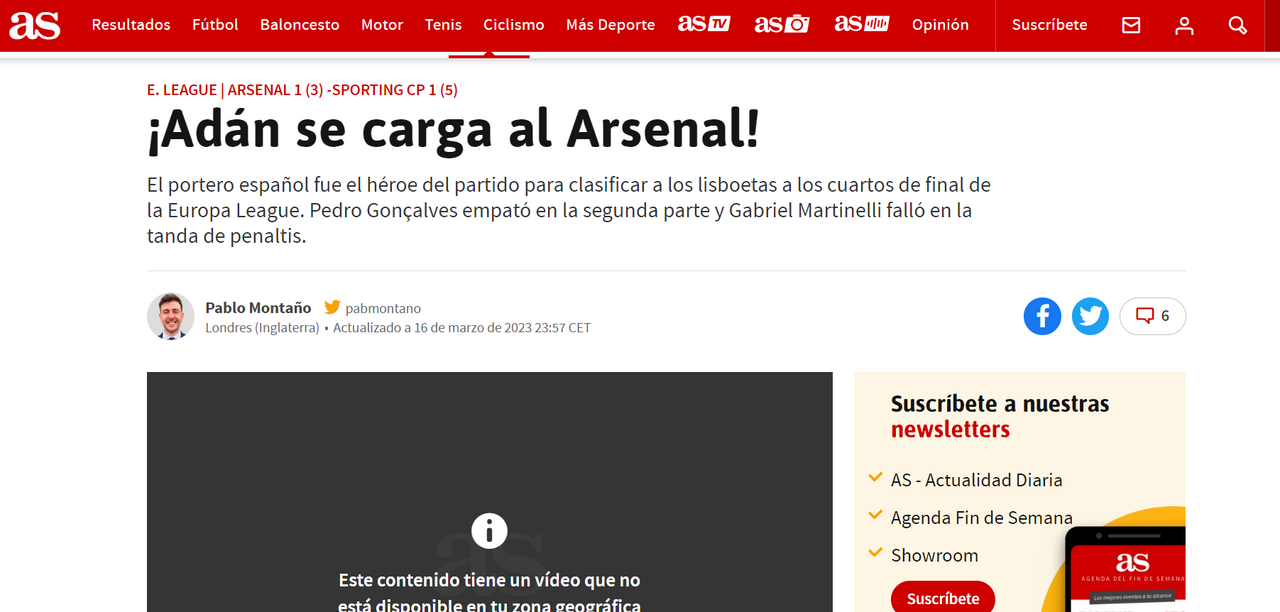Click the red Suscríbete newsletter button
1280x612 pixels.
[x=943, y=598]
